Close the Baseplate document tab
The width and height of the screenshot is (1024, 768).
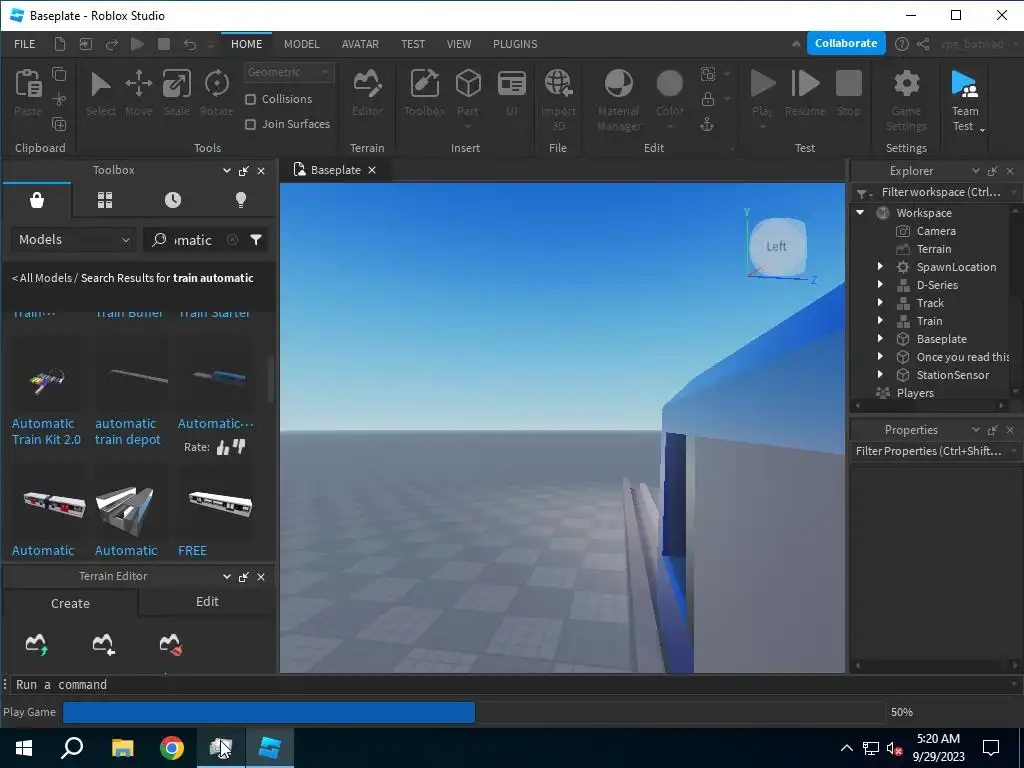tap(372, 170)
